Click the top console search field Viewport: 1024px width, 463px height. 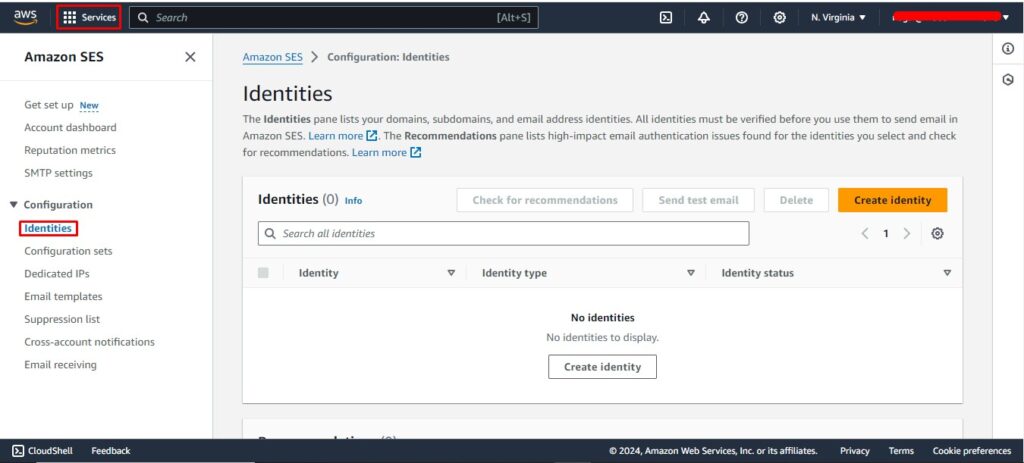click(x=334, y=18)
